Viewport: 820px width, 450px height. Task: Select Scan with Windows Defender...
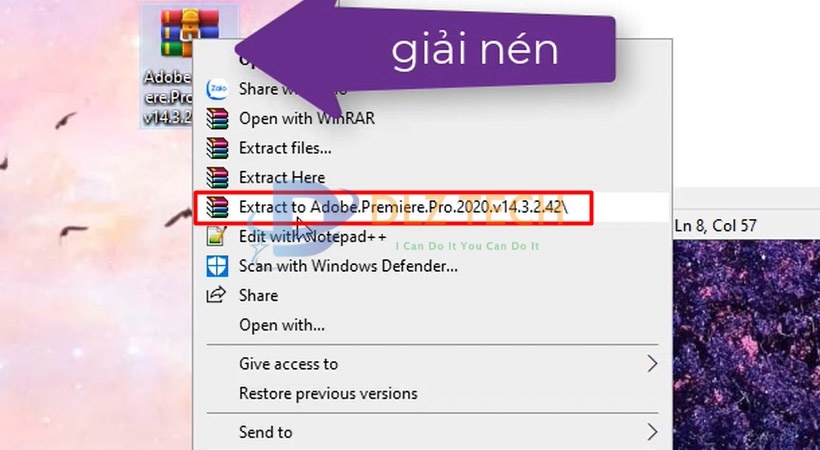click(348, 266)
